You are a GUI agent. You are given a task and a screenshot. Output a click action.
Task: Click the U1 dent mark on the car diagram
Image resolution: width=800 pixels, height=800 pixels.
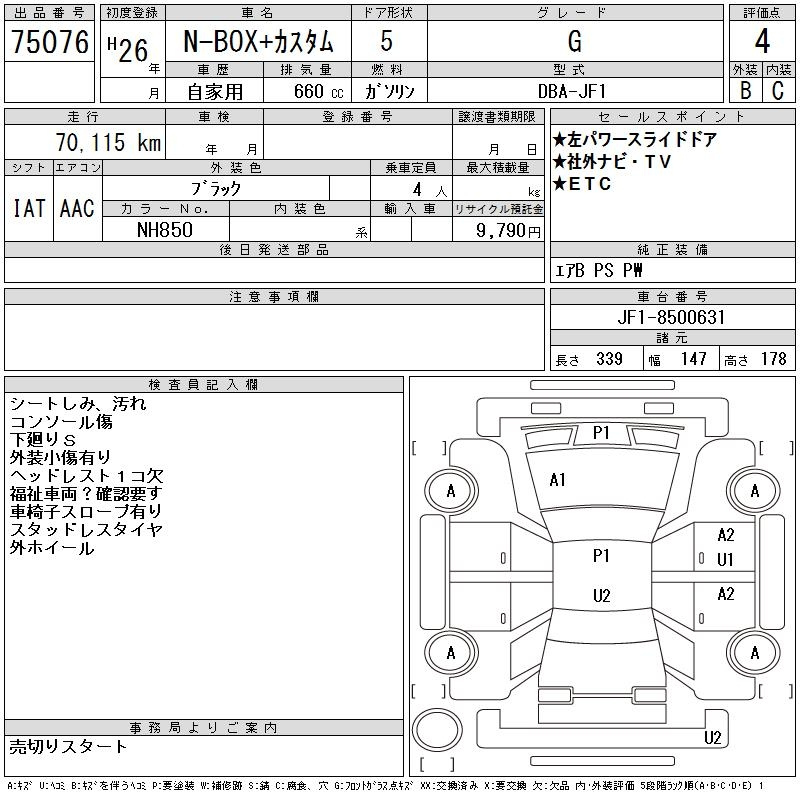click(725, 560)
